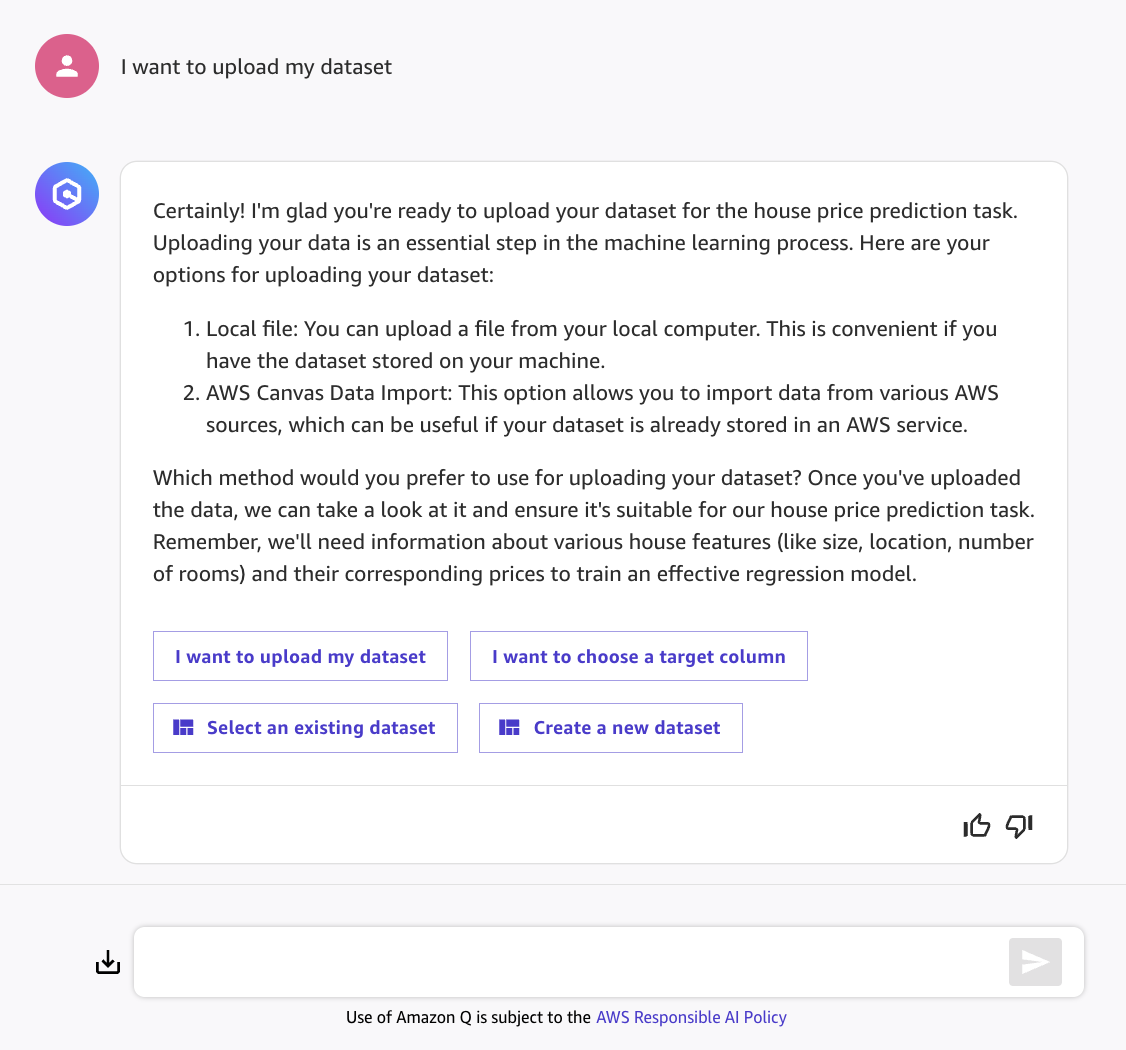This screenshot has height=1050, width=1126.
Task: Choose 'I want to choose a target column'
Action: (x=638, y=656)
